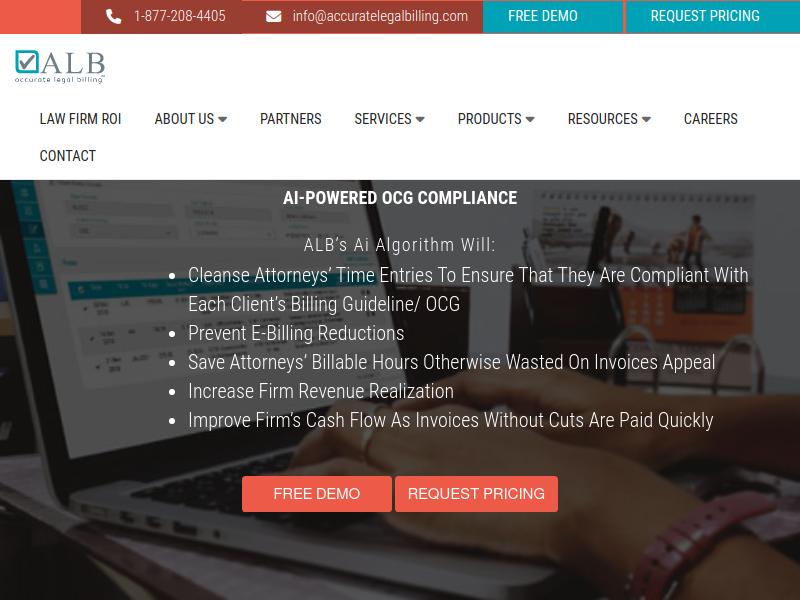Click the envelope email icon

273,17
